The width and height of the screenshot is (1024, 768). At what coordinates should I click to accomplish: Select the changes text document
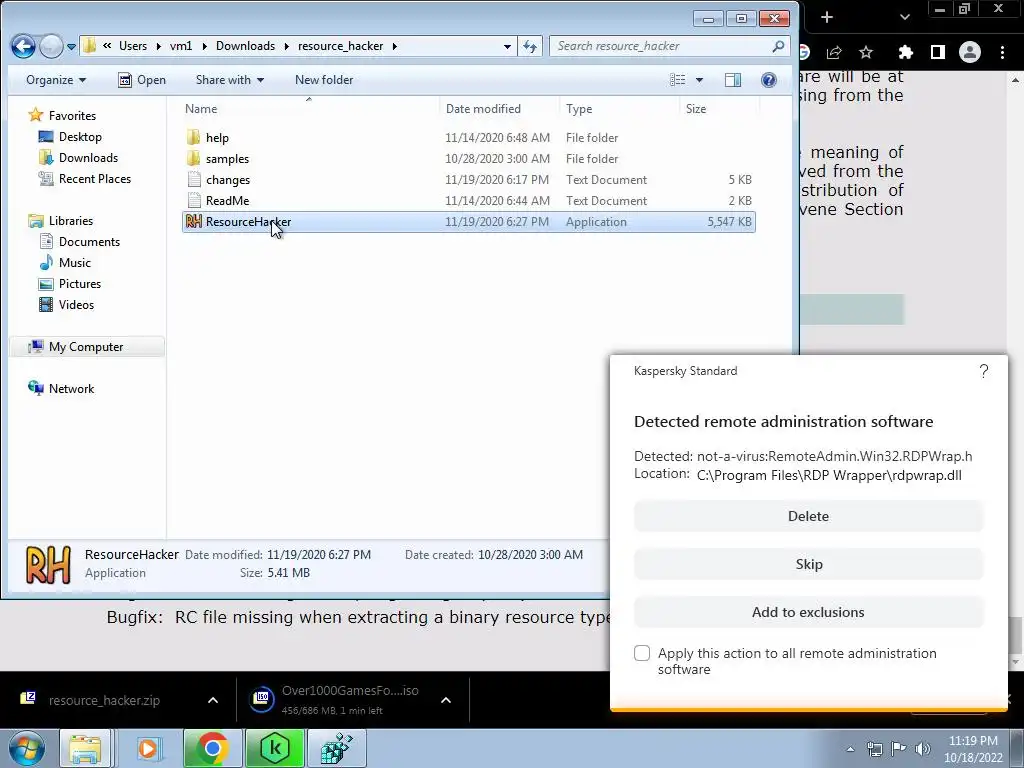pos(468,180)
